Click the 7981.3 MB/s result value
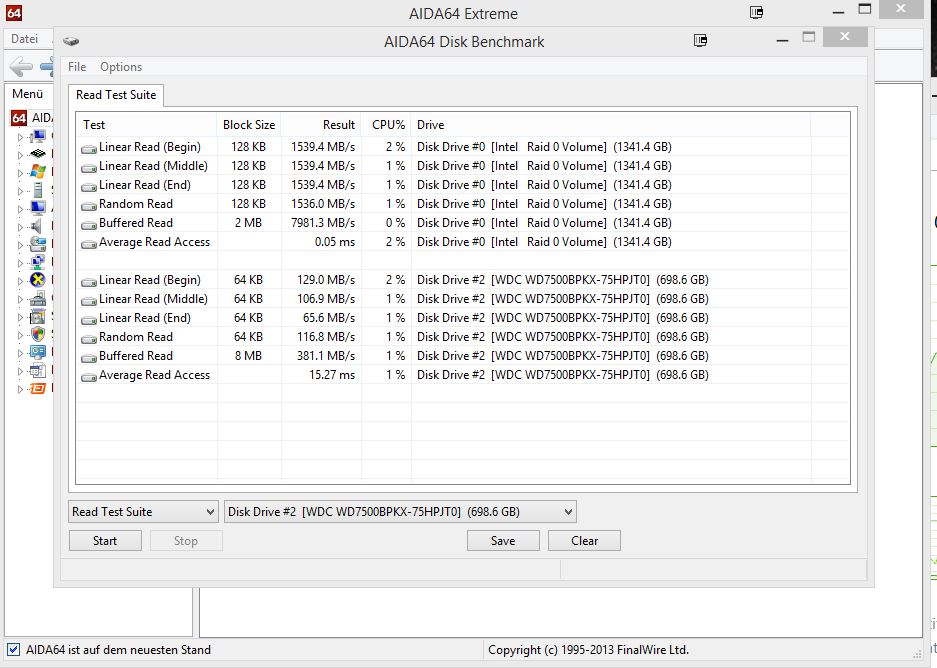This screenshot has width=937, height=668. [323, 223]
